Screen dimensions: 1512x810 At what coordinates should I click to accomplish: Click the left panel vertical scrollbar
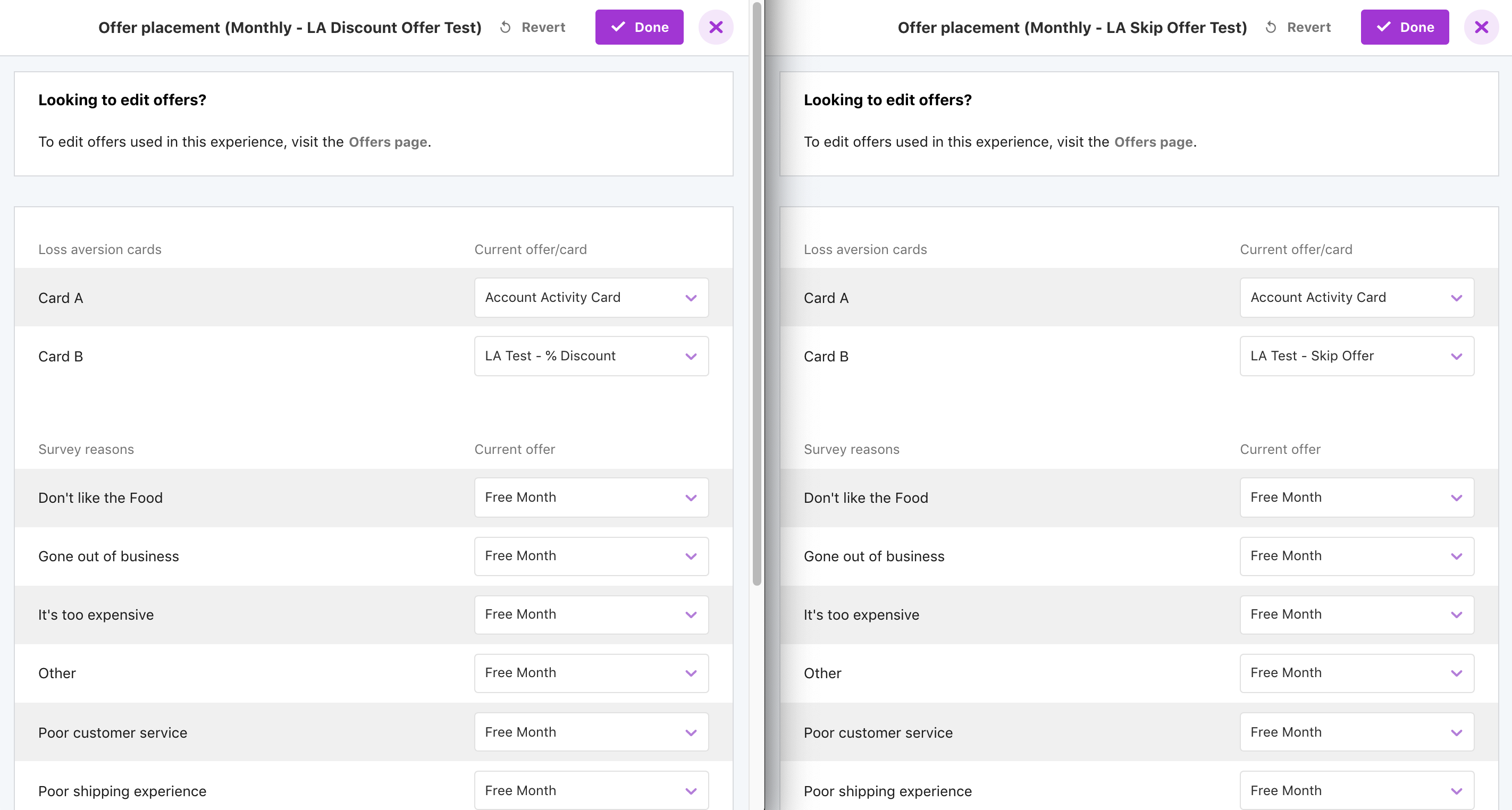point(757,293)
